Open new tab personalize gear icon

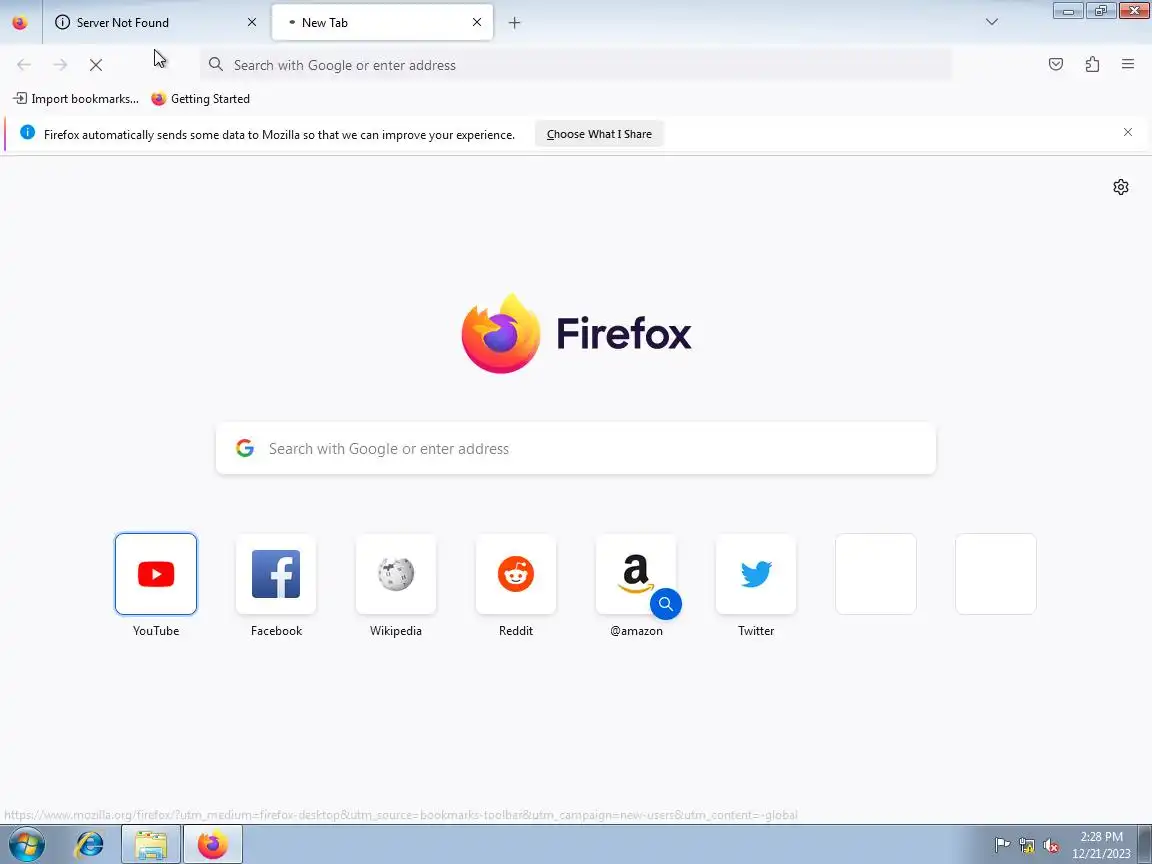click(1120, 187)
